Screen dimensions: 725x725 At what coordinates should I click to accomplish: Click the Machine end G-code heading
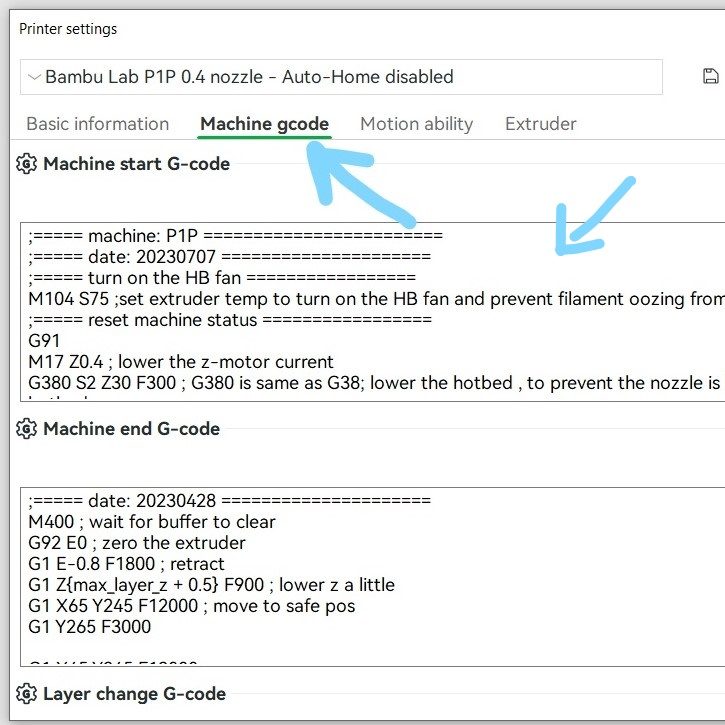pyautogui.click(x=131, y=429)
